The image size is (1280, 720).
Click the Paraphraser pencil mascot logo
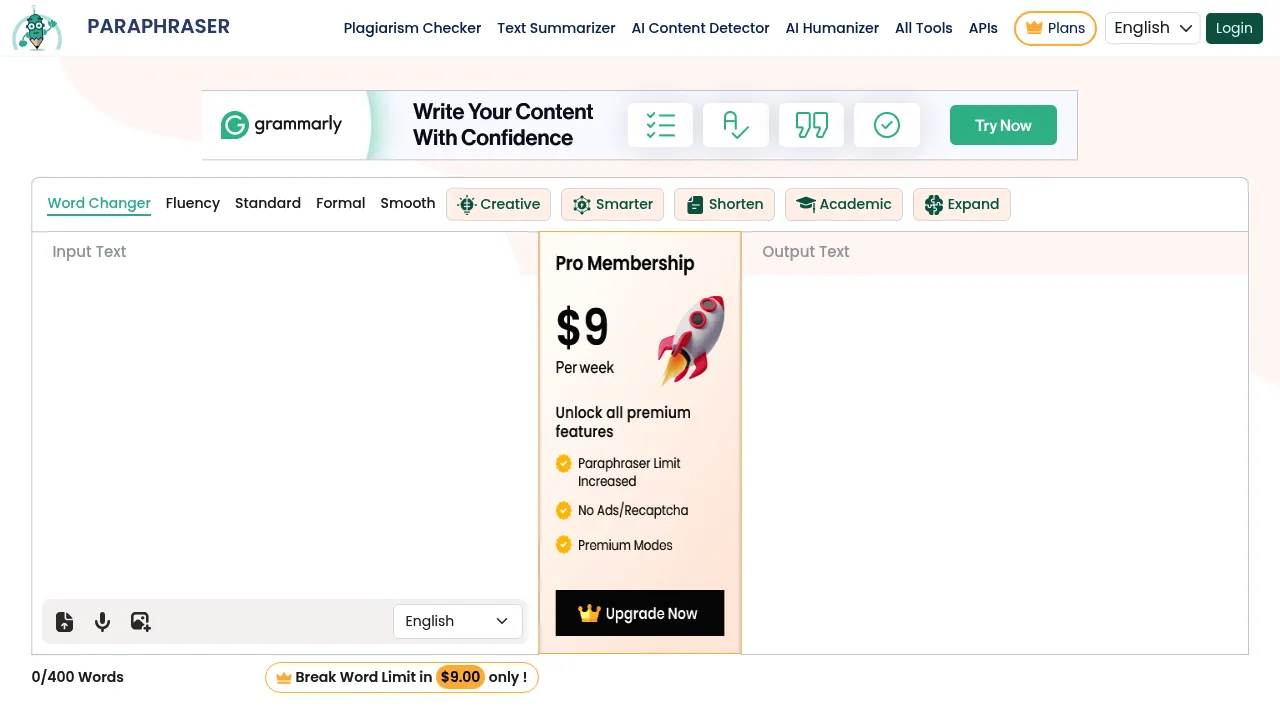(37, 28)
